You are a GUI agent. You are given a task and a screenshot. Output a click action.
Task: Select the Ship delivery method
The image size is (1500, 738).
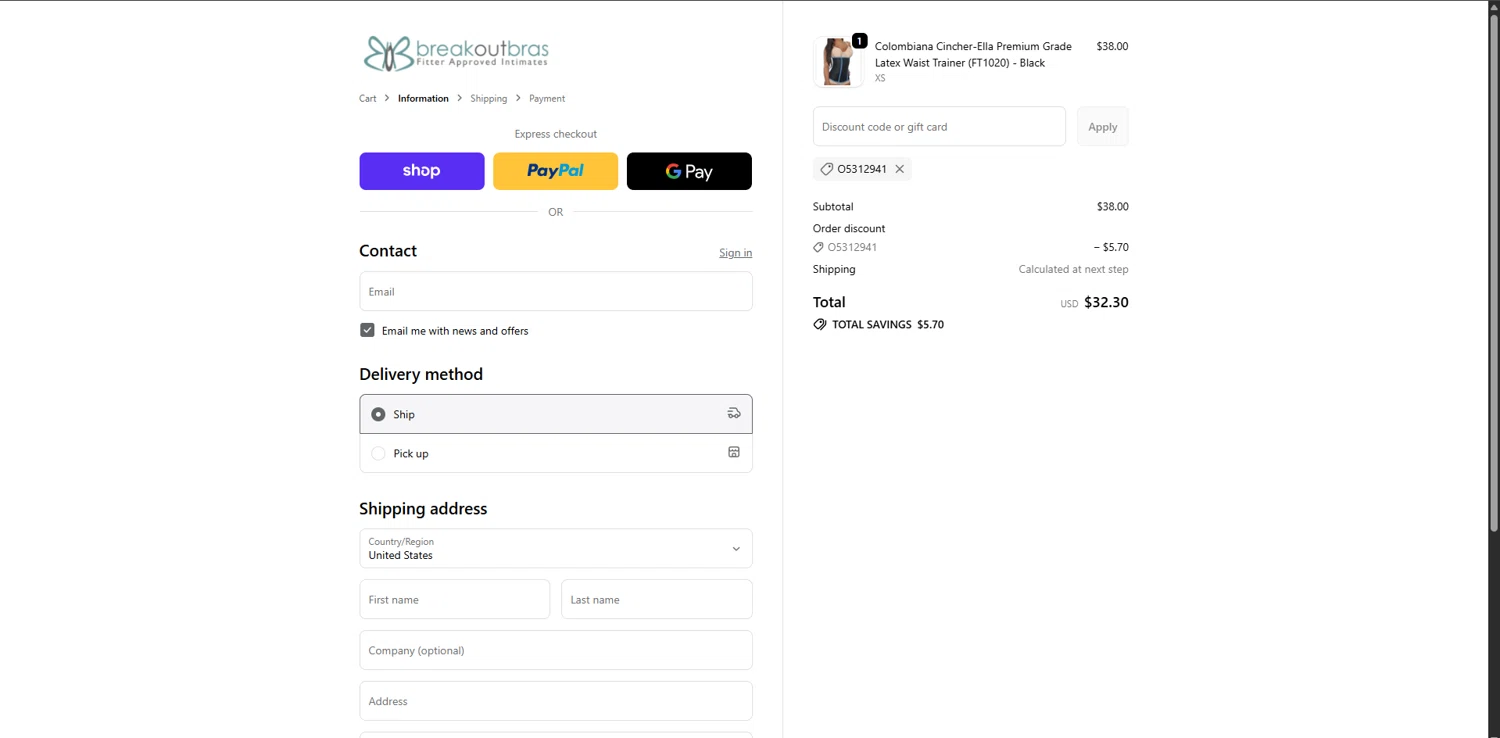556,414
